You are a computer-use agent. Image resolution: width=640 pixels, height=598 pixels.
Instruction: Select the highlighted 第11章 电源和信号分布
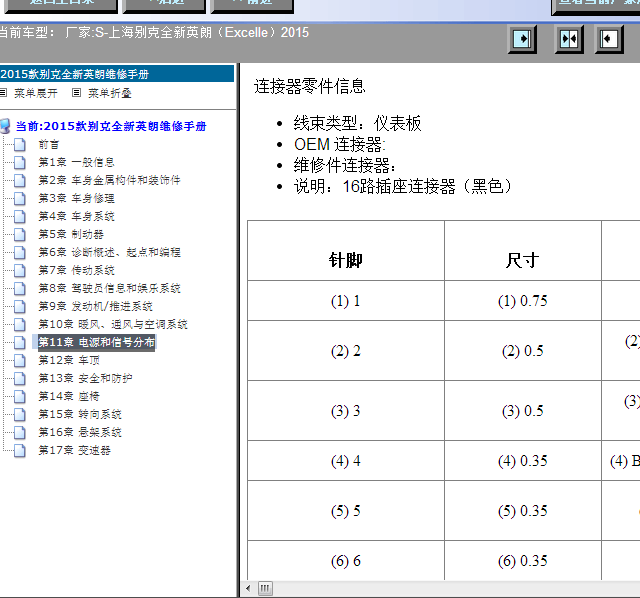pyautogui.click(x=96, y=342)
